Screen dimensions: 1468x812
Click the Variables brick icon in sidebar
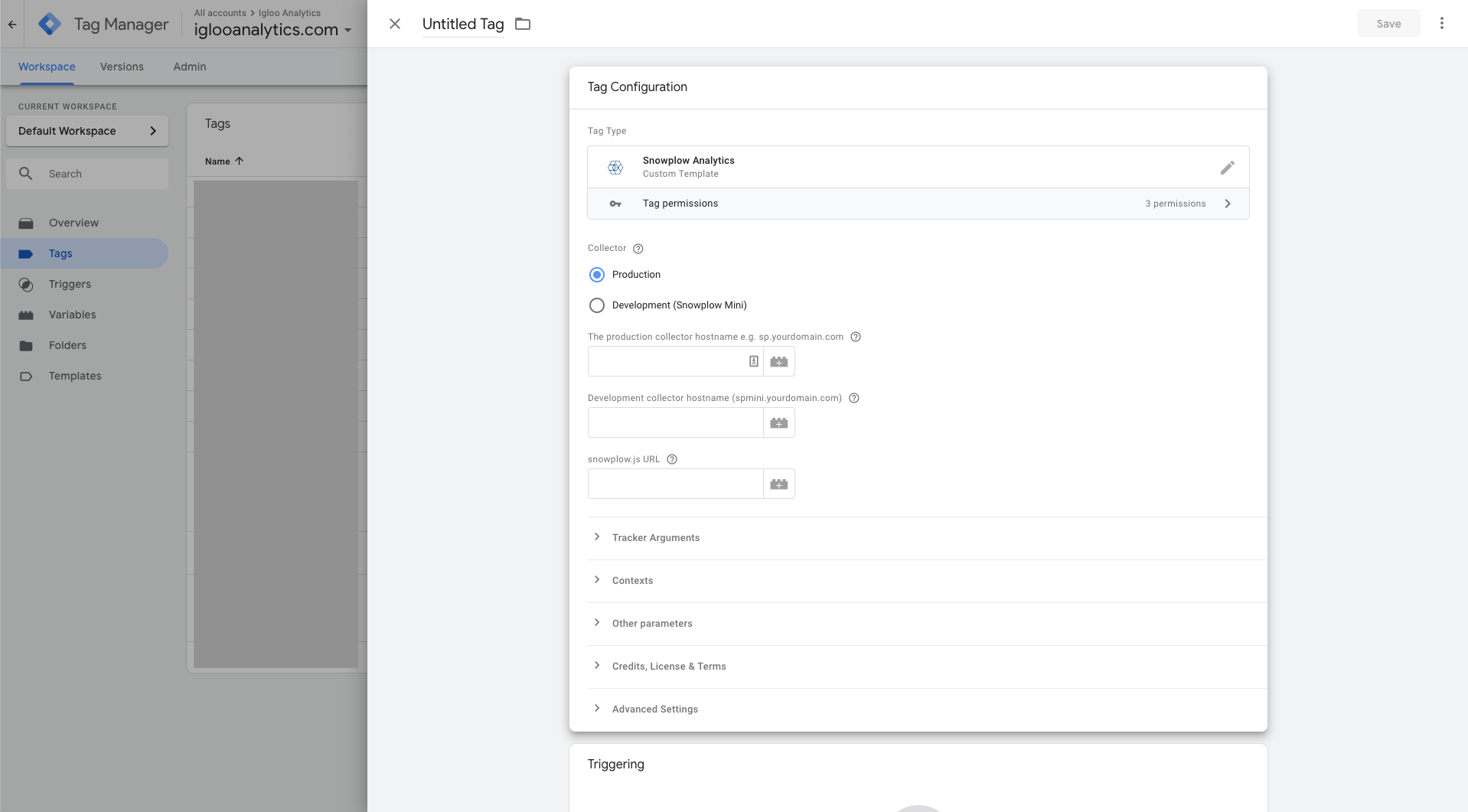coord(26,315)
